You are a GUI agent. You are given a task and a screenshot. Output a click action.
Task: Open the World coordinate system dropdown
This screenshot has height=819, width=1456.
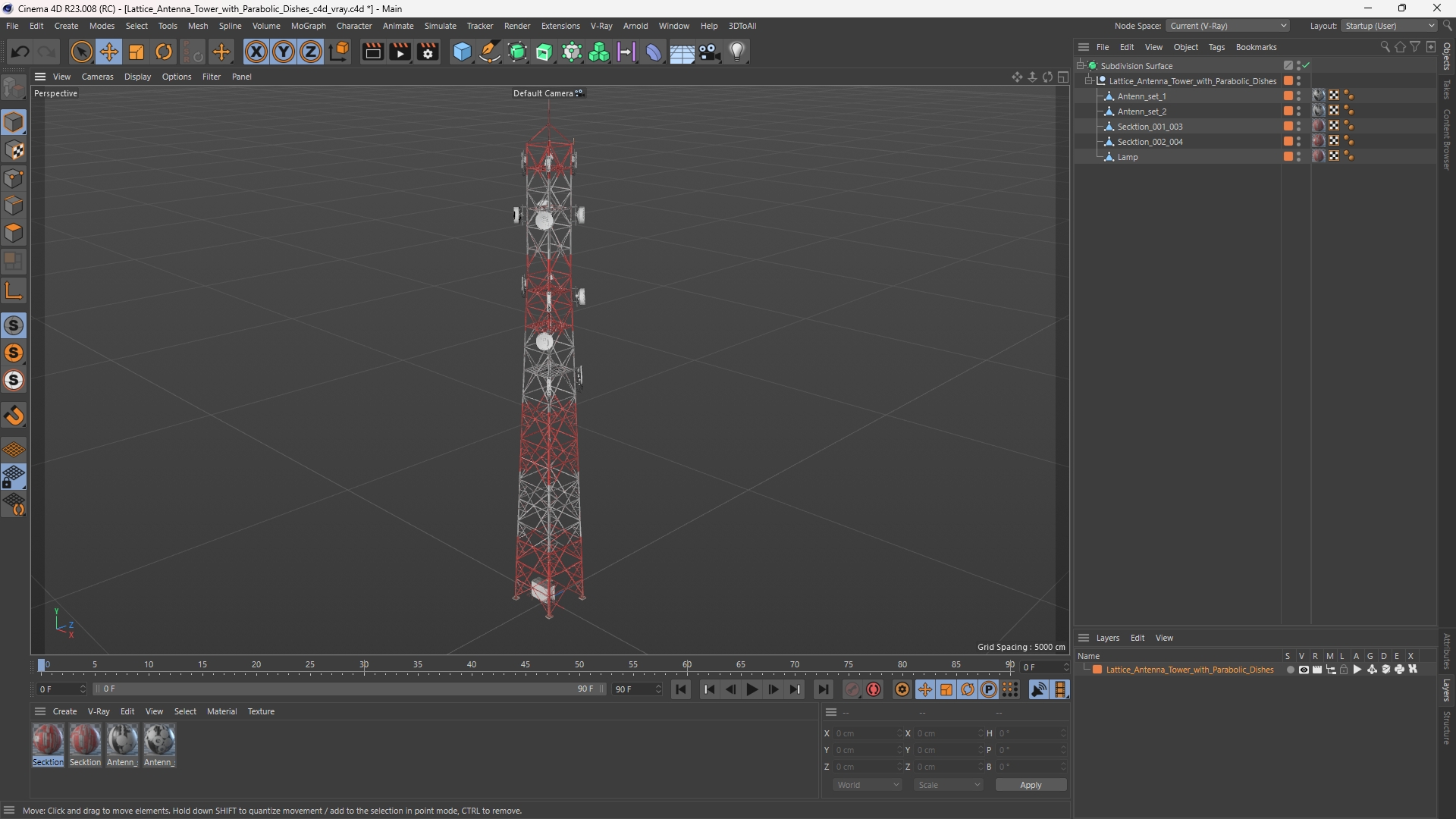[x=867, y=785]
